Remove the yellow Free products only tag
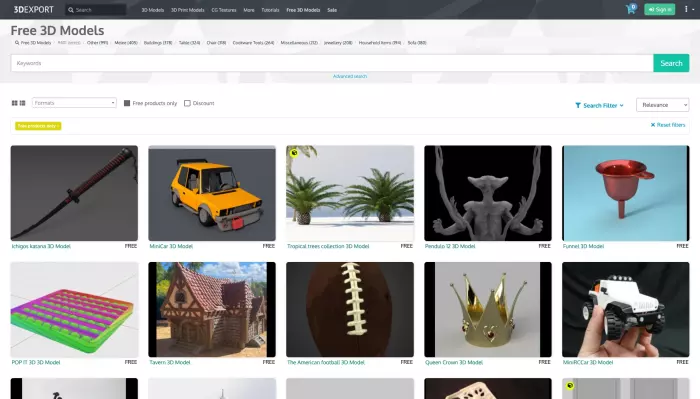This screenshot has height=399, width=700. coord(38,126)
